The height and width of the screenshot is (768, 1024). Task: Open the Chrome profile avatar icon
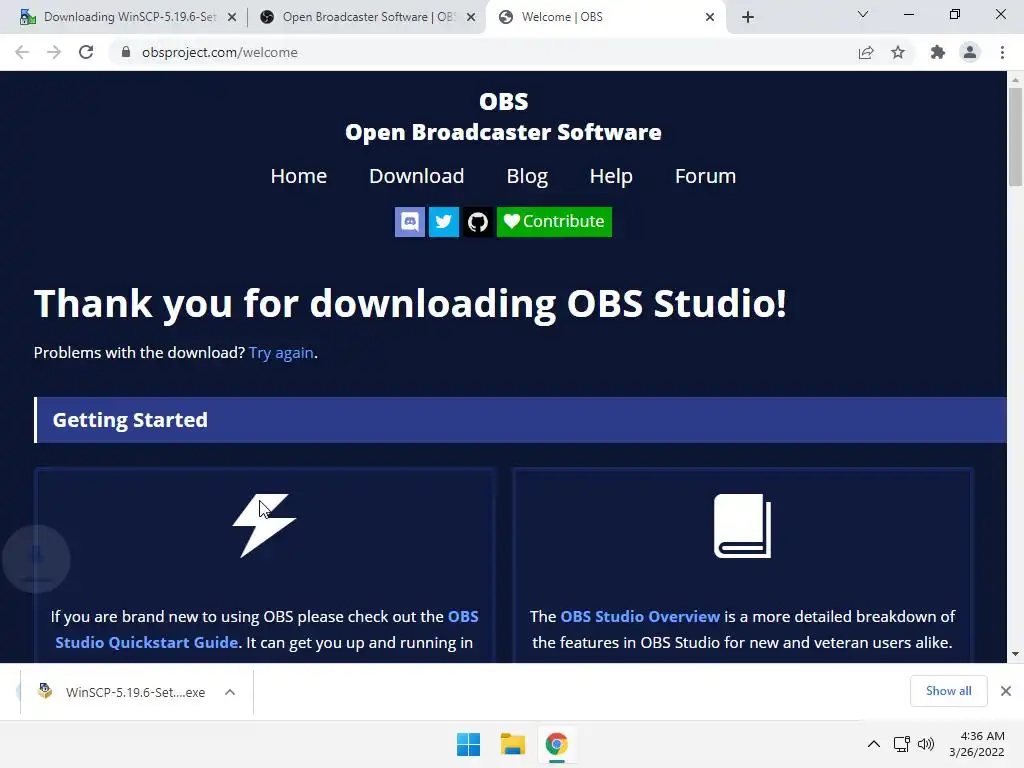coord(970,52)
